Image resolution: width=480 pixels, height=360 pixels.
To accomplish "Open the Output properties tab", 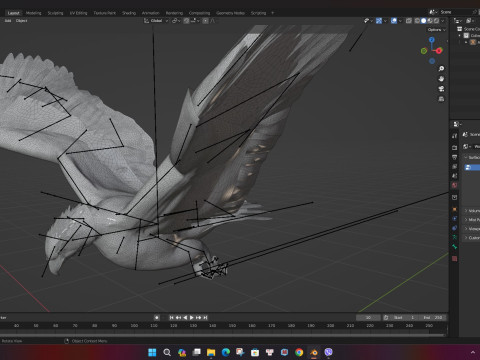I will 455,157.
